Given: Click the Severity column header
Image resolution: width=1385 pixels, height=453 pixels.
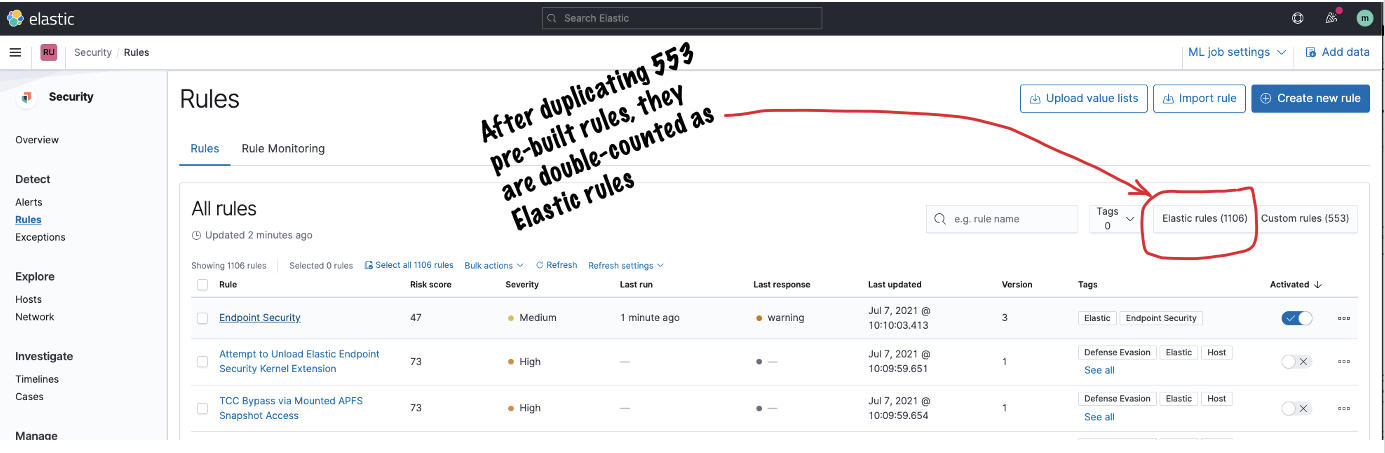Looking at the screenshot, I should pyautogui.click(x=522, y=285).
